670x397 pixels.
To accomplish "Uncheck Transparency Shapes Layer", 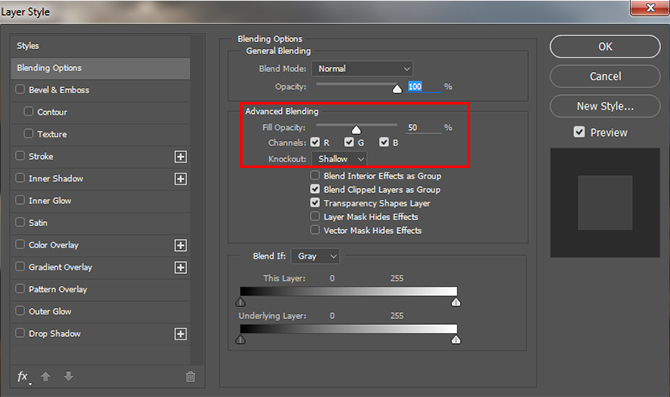I will [315, 203].
